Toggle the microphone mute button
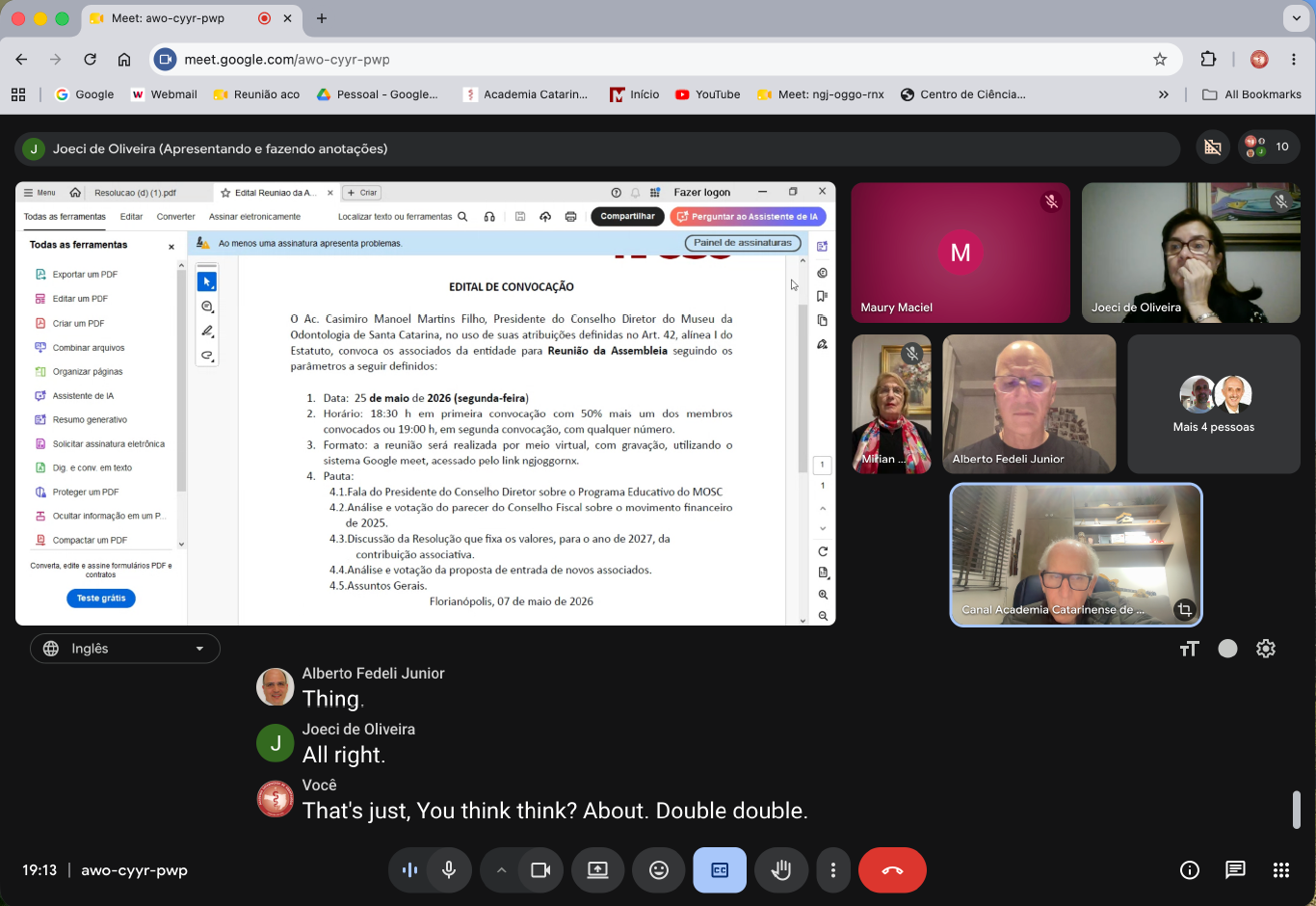The width and height of the screenshot is (1316, 906). tap(448, 870)
